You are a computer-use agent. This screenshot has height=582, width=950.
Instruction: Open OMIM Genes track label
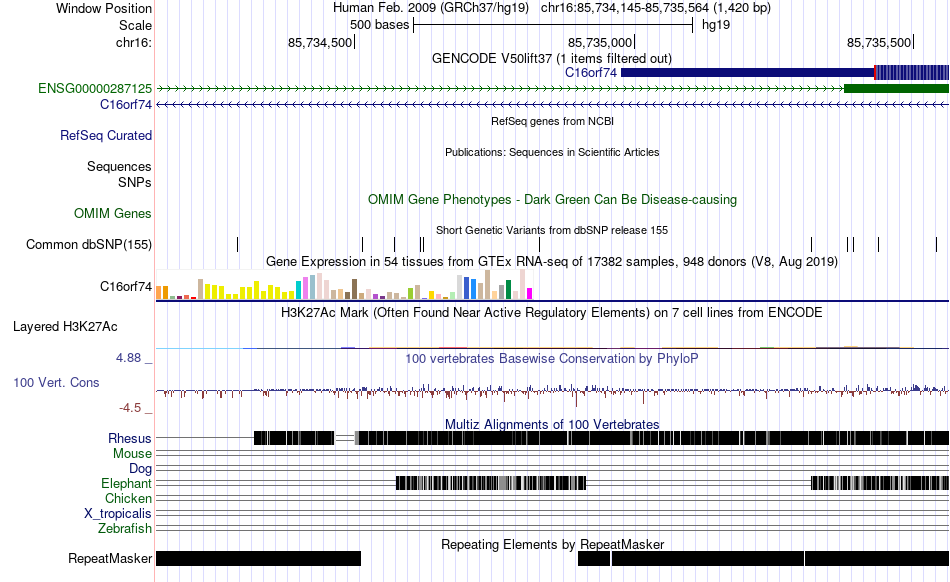pos(112,213)
